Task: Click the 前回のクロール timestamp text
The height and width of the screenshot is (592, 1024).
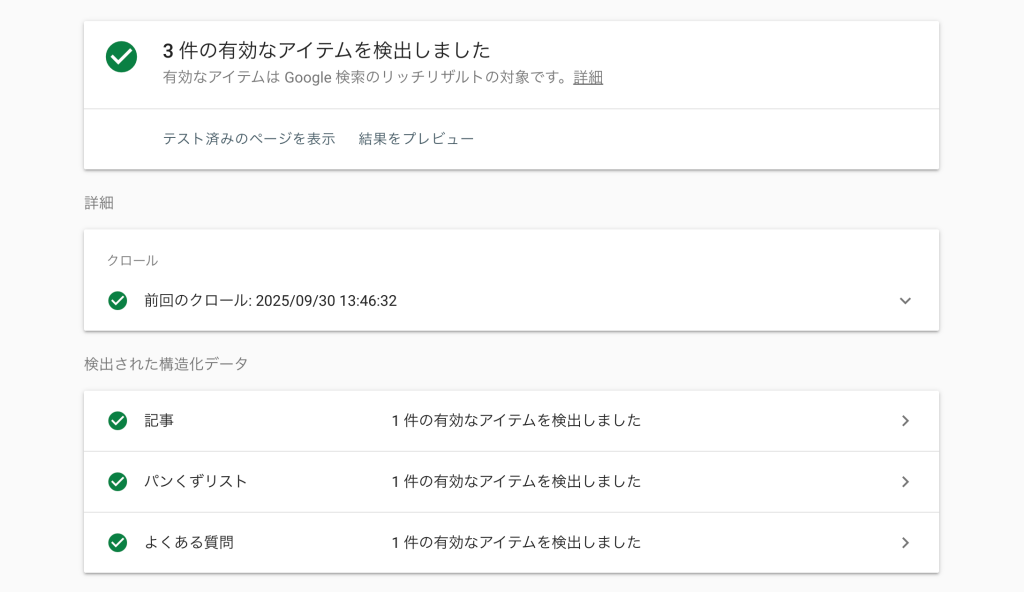Action: pyautogui.click(x=270, y=300)
